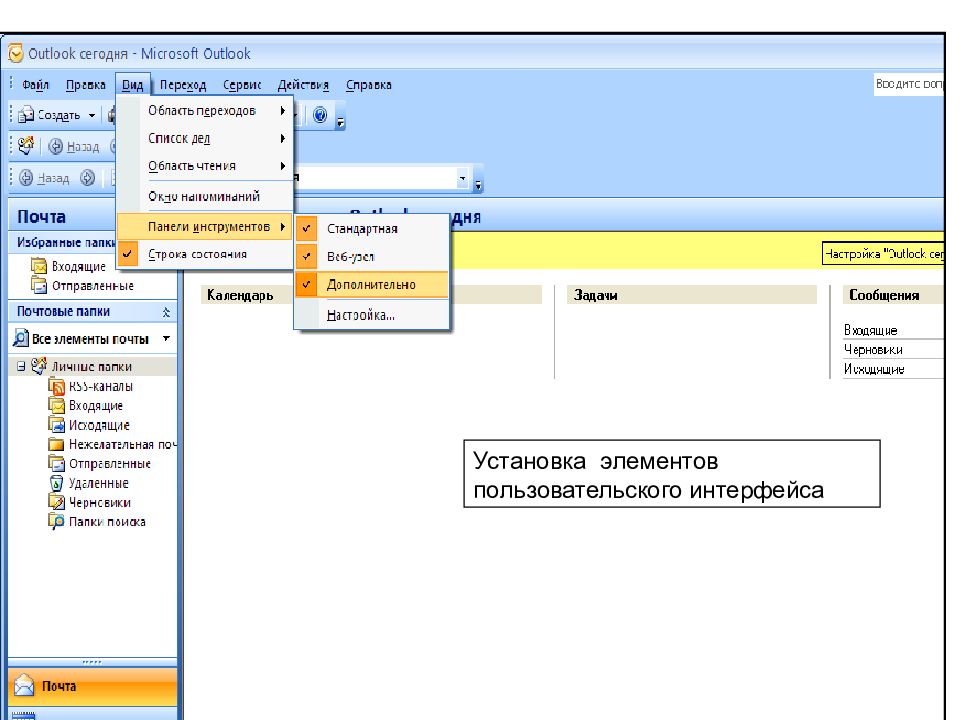
Task: Open the Черновики folder in tree
Action: click(99, 503)
